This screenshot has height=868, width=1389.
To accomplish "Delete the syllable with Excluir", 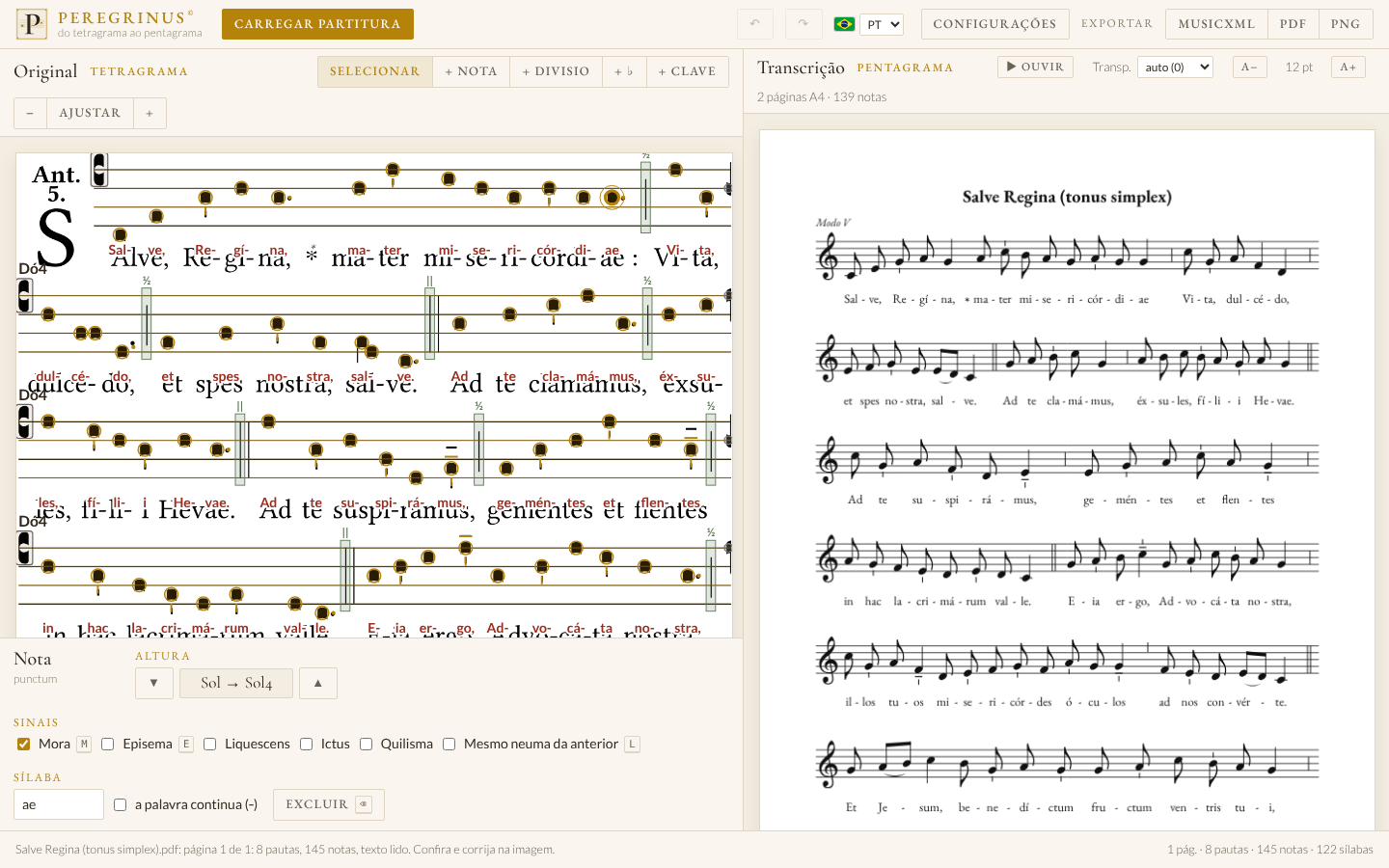I will click(x=329, y=804).
